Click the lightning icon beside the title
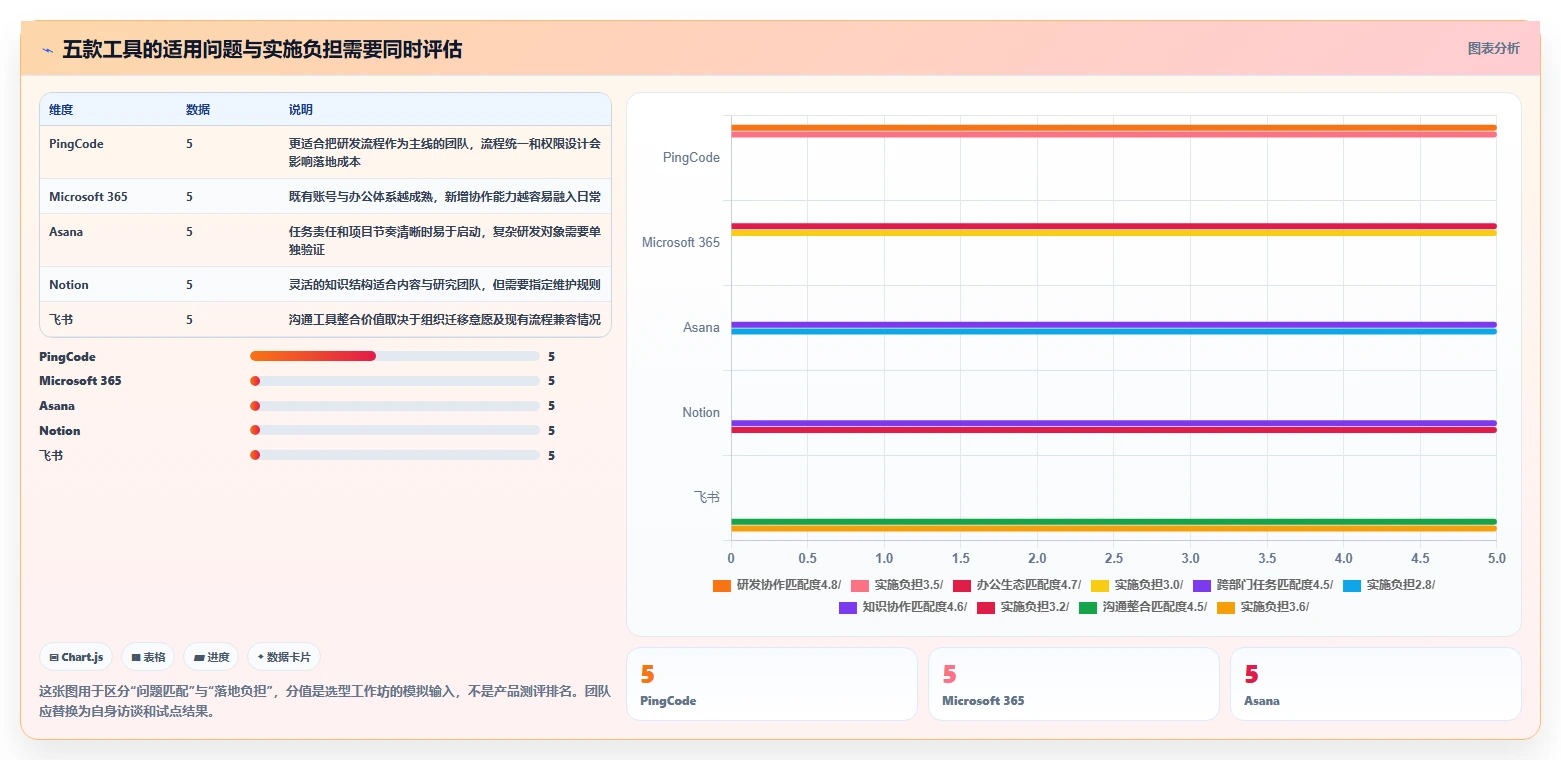 (47, 50)
